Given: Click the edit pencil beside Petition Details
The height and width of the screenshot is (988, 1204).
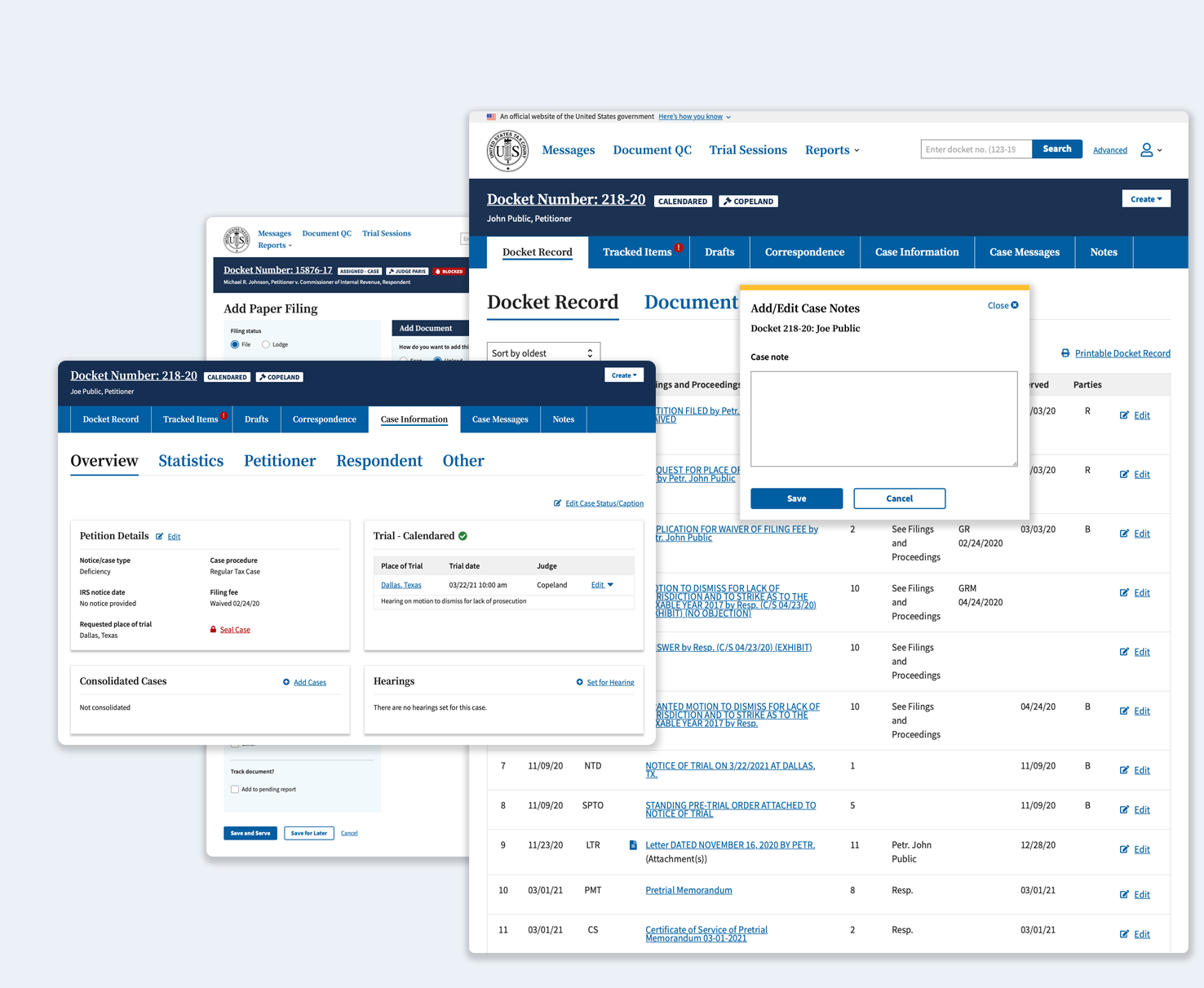Looking at the screenshot, I should 160,536.
